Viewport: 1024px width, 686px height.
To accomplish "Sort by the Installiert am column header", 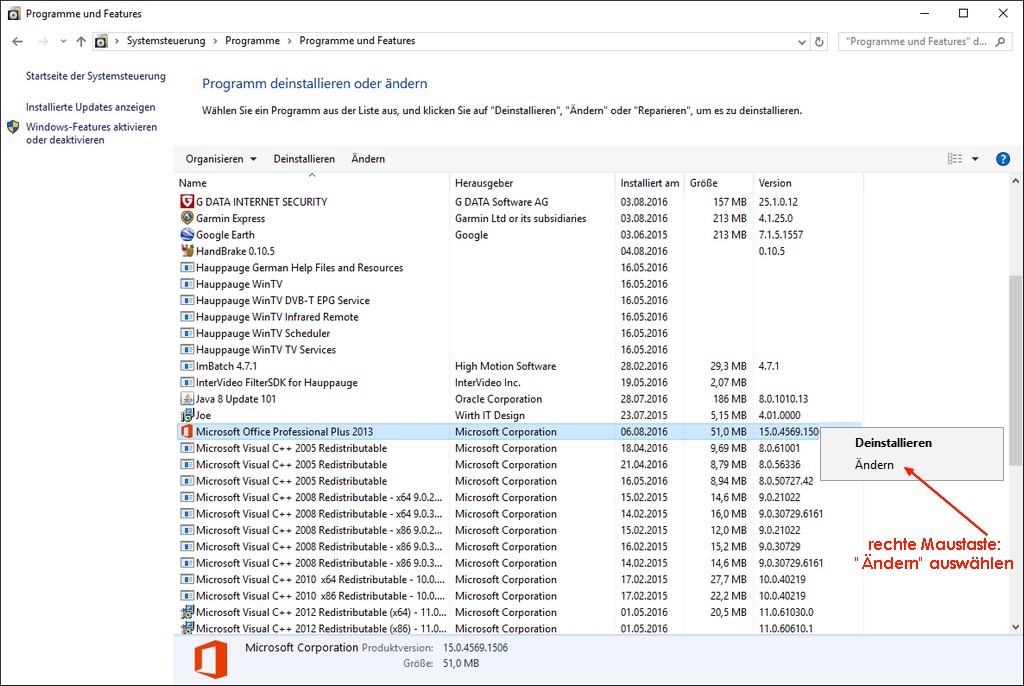I will [650, 183].
